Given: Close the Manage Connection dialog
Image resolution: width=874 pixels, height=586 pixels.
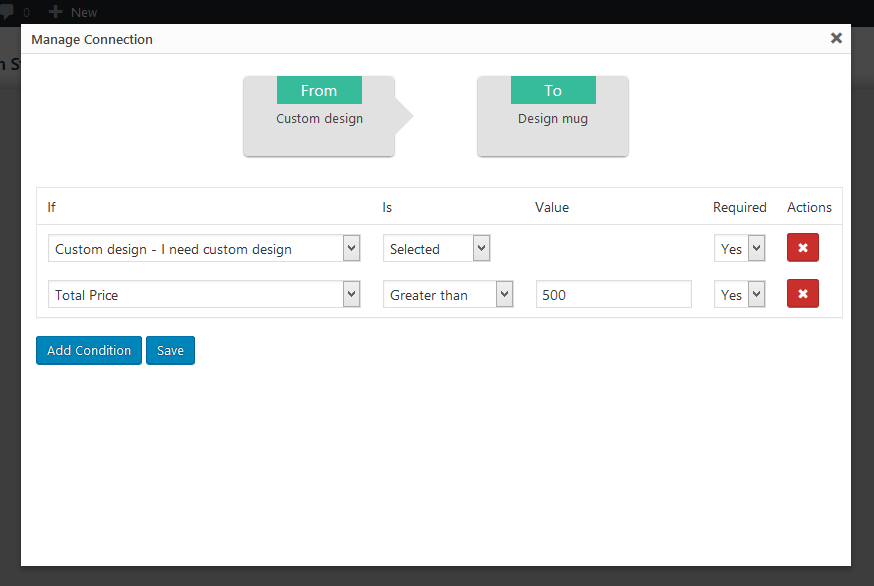Looking at the screenshot, I should click(836, 38).
